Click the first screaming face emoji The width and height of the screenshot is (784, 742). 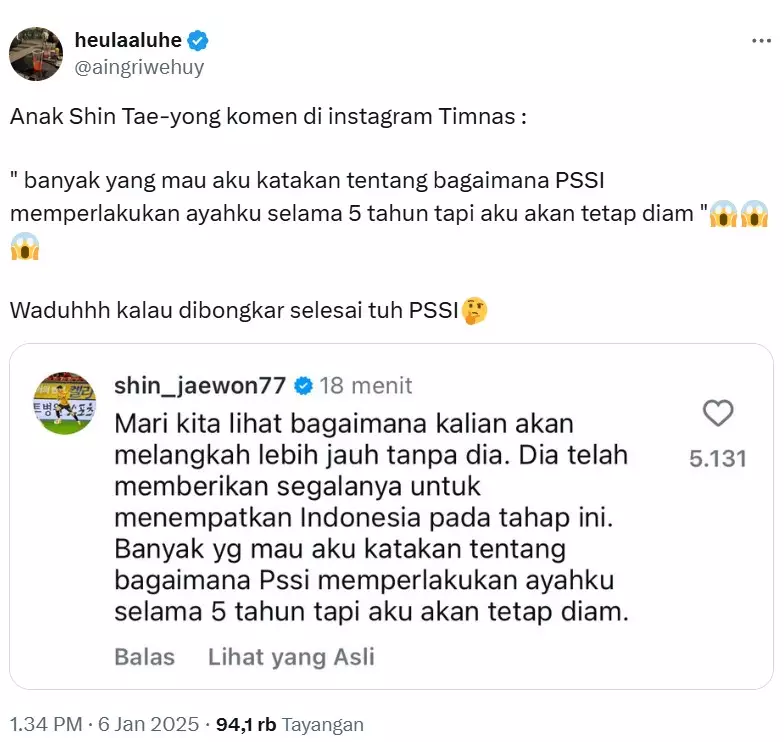click(724, 214)
